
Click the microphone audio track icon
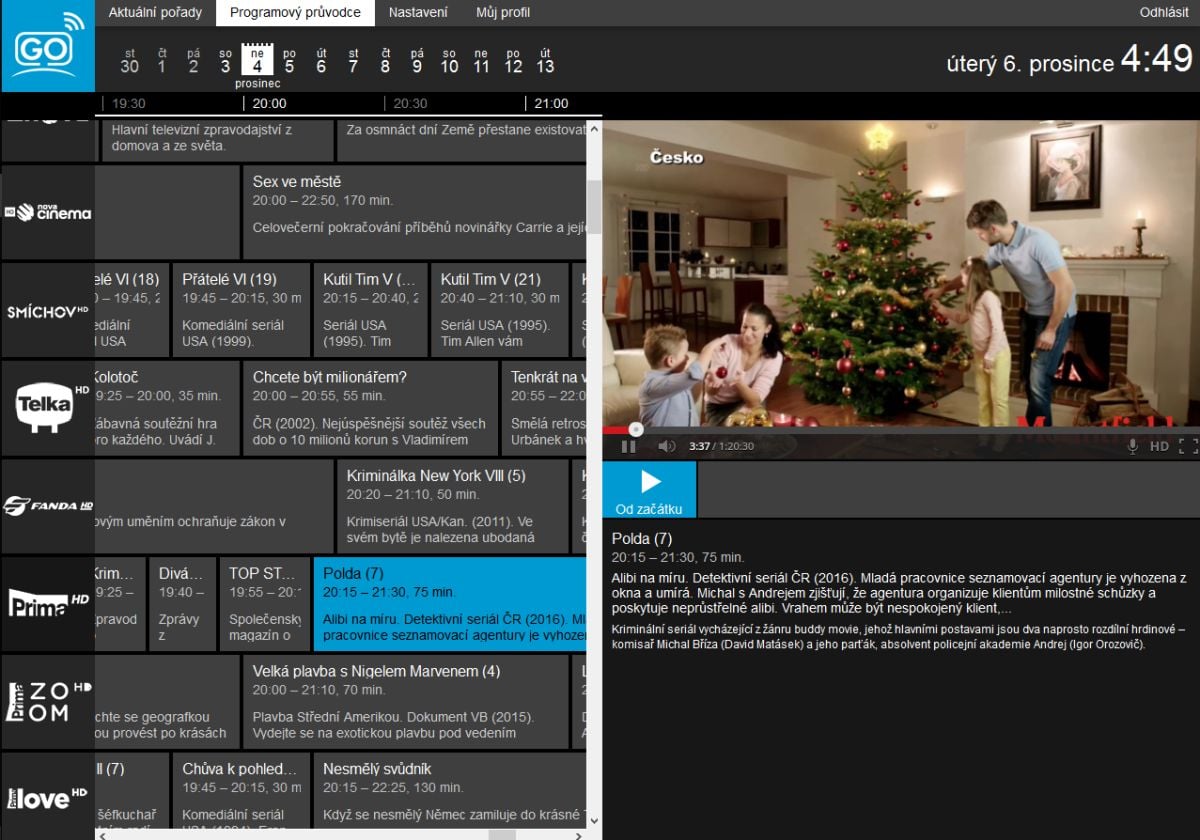pyautogui.click(x=1133, y=446)
